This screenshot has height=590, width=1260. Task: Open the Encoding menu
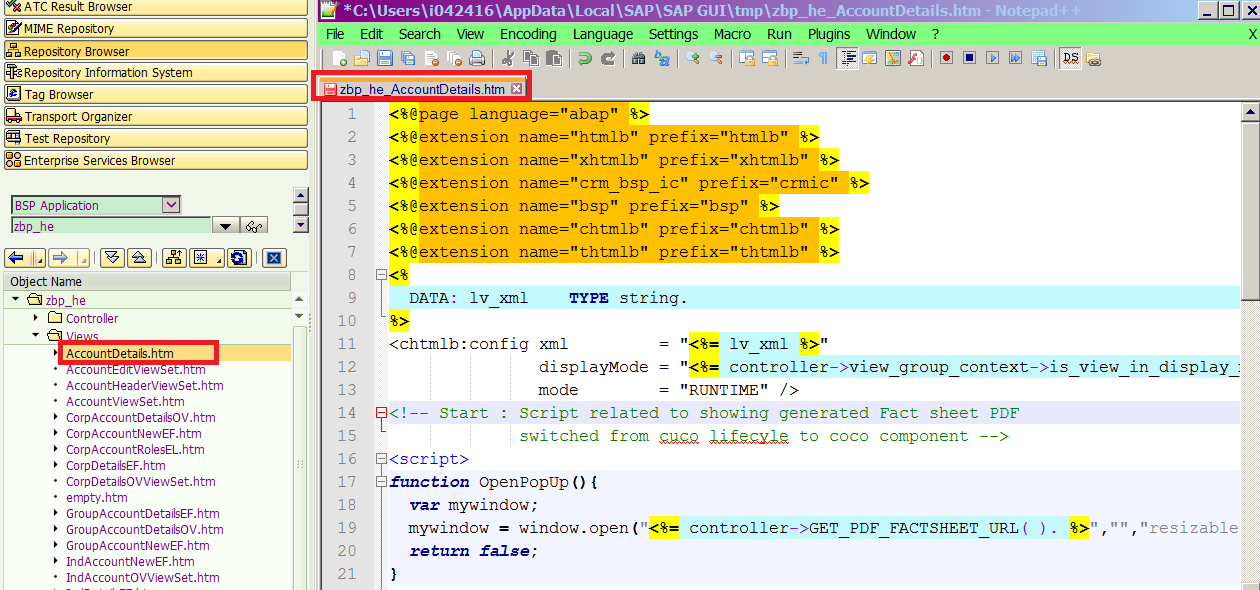[x=528, y=34]
